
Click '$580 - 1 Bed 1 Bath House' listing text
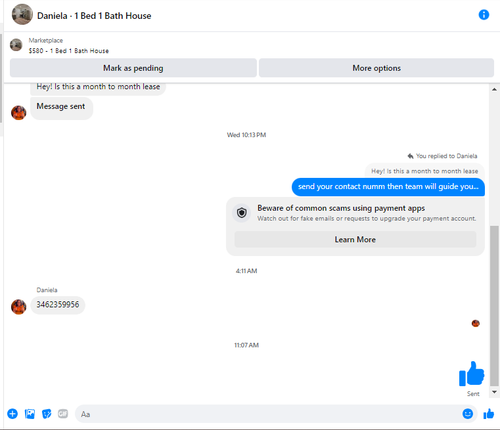pos(69,51)
